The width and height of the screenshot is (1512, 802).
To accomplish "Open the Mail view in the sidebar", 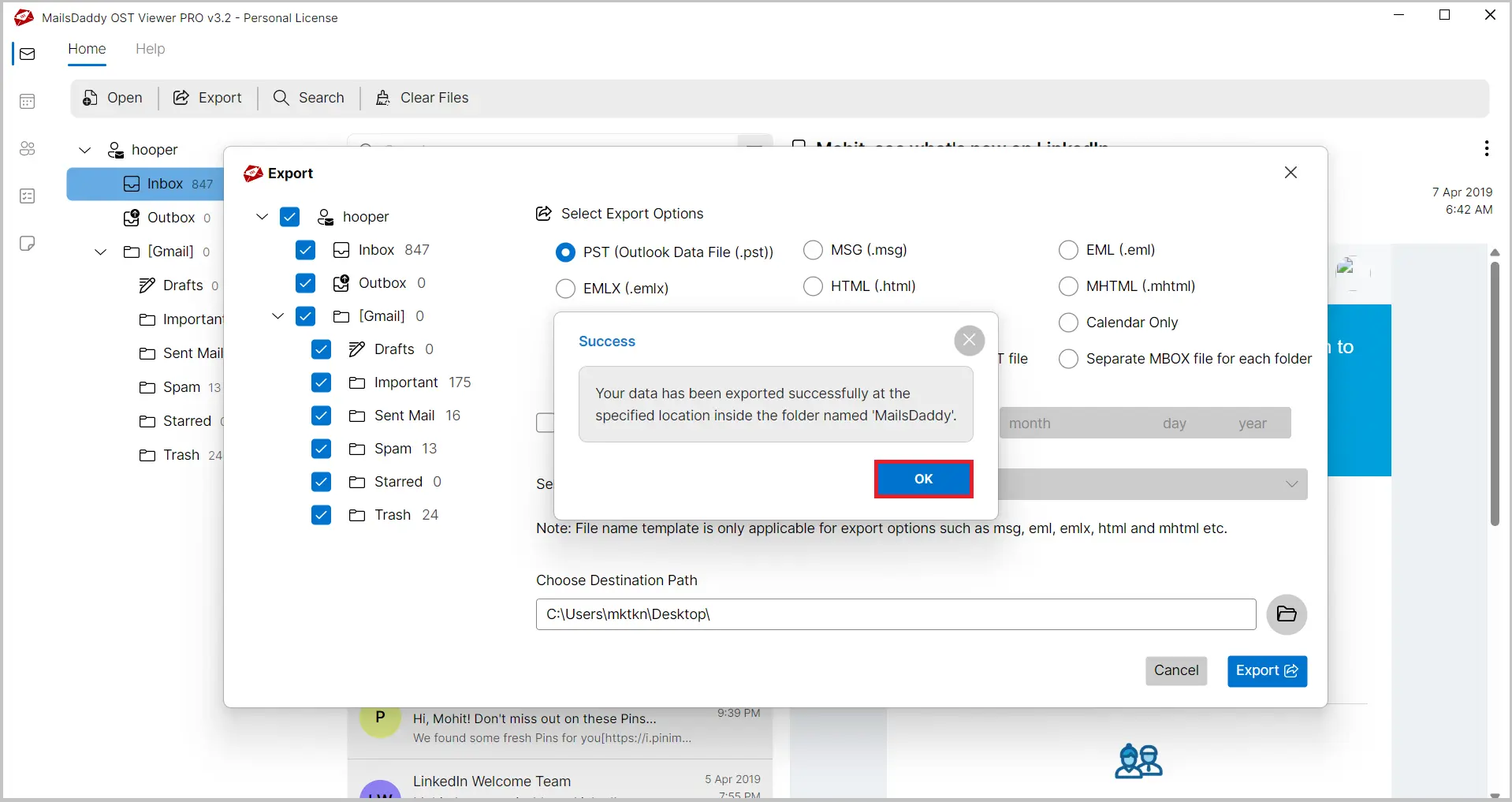I will pos(28,54).
